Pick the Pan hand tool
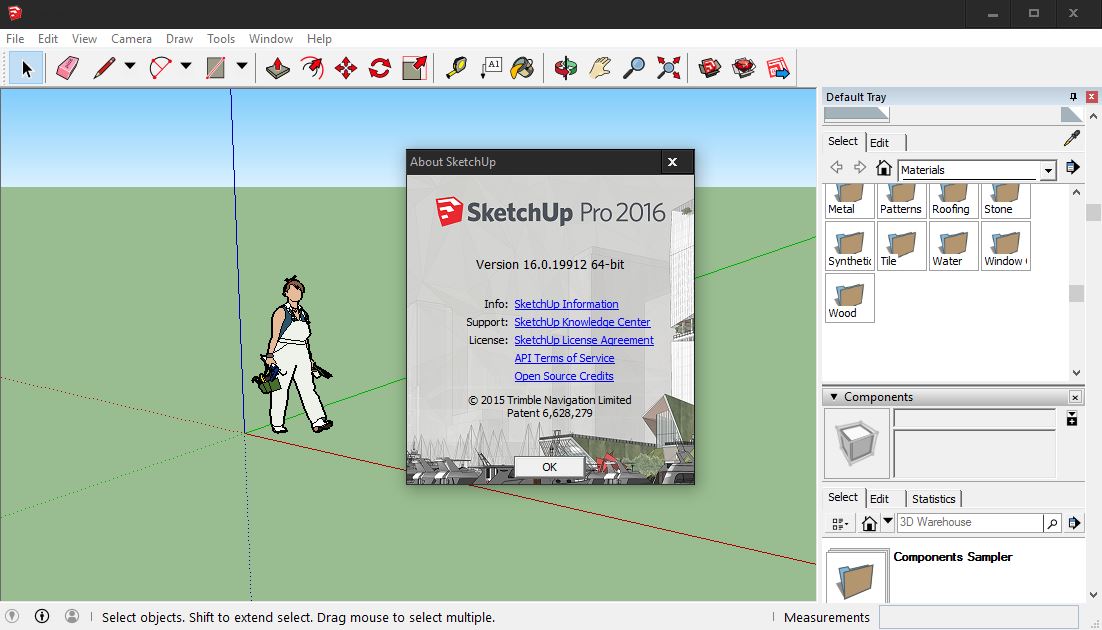The image size is (1102, 630). click(x=599, y=68)
